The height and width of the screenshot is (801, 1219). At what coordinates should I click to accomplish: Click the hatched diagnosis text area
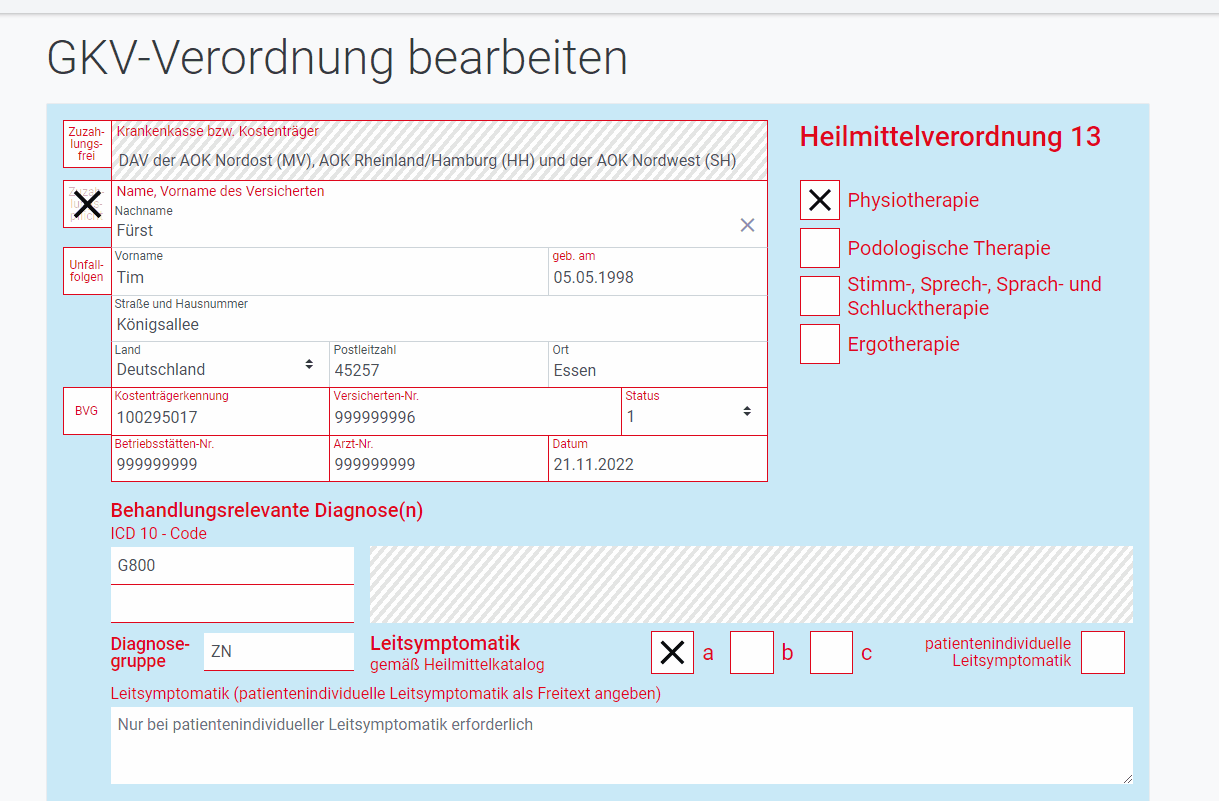coord(752,584)
